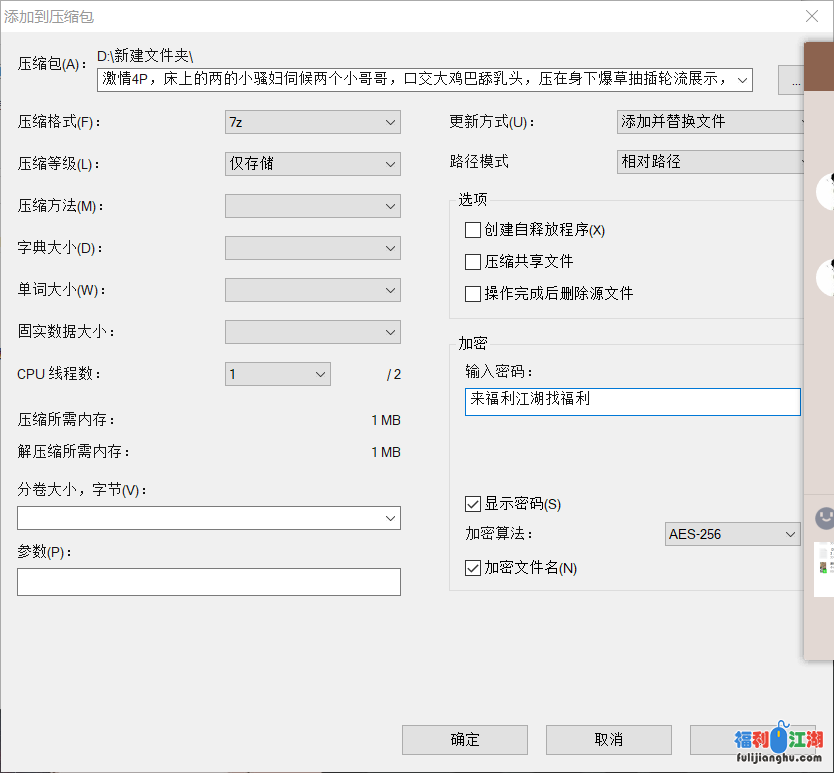
Task: Open the 压缩格式 dropdown showing 7z
Action: tap(312, 122)
